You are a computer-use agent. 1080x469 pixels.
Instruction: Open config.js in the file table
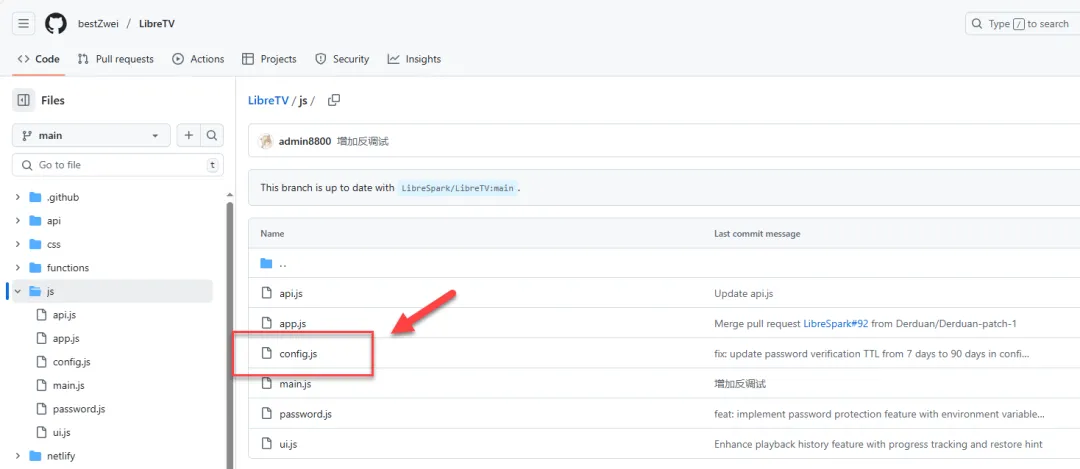[298, 354]
